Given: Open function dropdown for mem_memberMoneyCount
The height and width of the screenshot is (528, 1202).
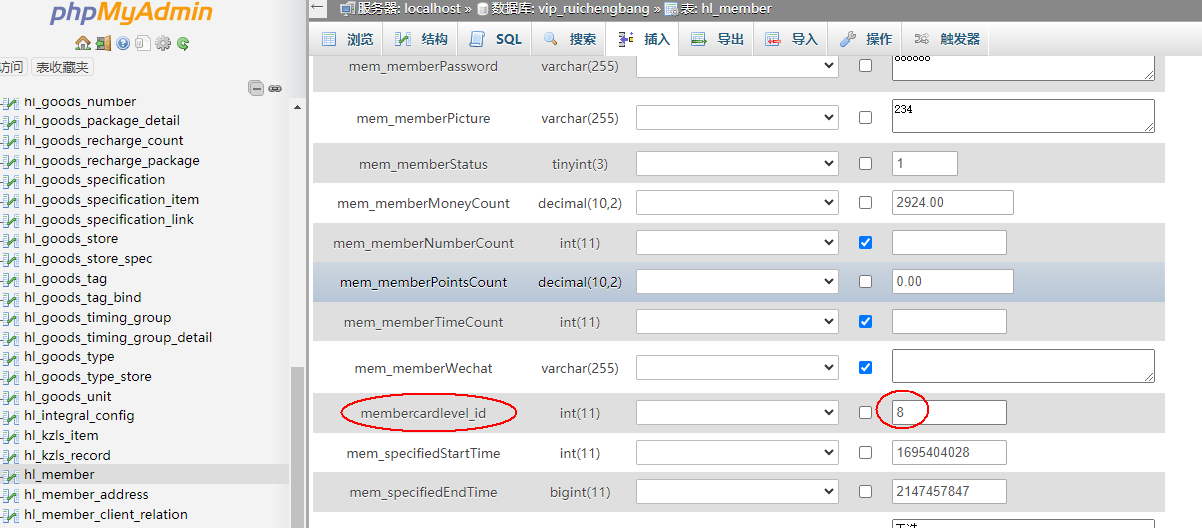Looking at the screenshot, I should [x=736, y=202].
